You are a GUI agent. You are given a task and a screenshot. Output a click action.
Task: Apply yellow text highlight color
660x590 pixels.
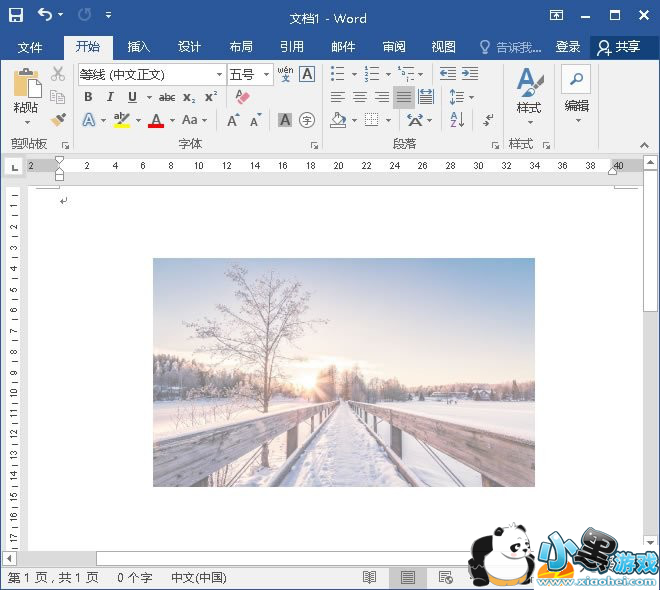click(x=122, y=120)
